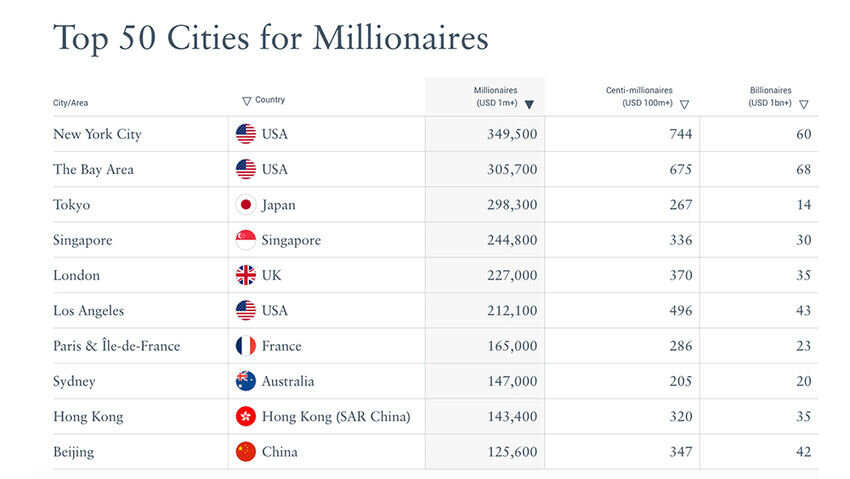This screenshot has width=850, height=479.
Task: Click the Hong Kong (SAR China) country label
Action: (336, 416)
